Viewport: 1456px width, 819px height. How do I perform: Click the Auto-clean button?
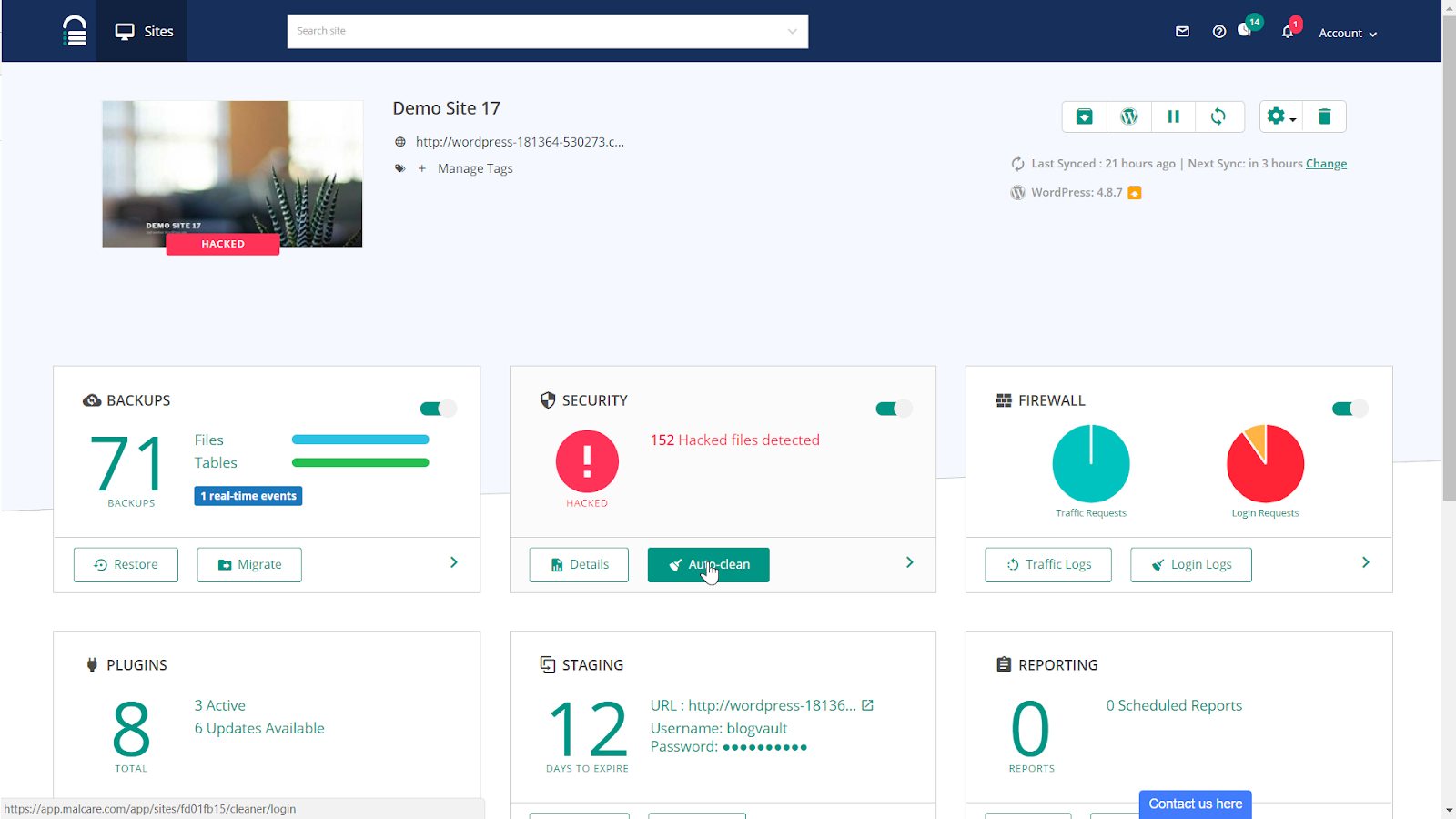708,564
